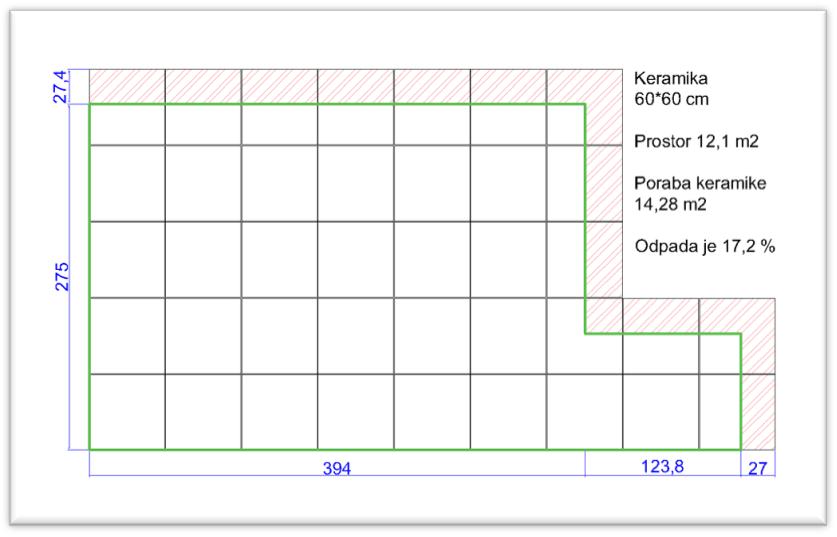837x537 pixels.
Task: Click the "Prostor 12,1 m2" annotation
Action: click(x=696, y=143)
